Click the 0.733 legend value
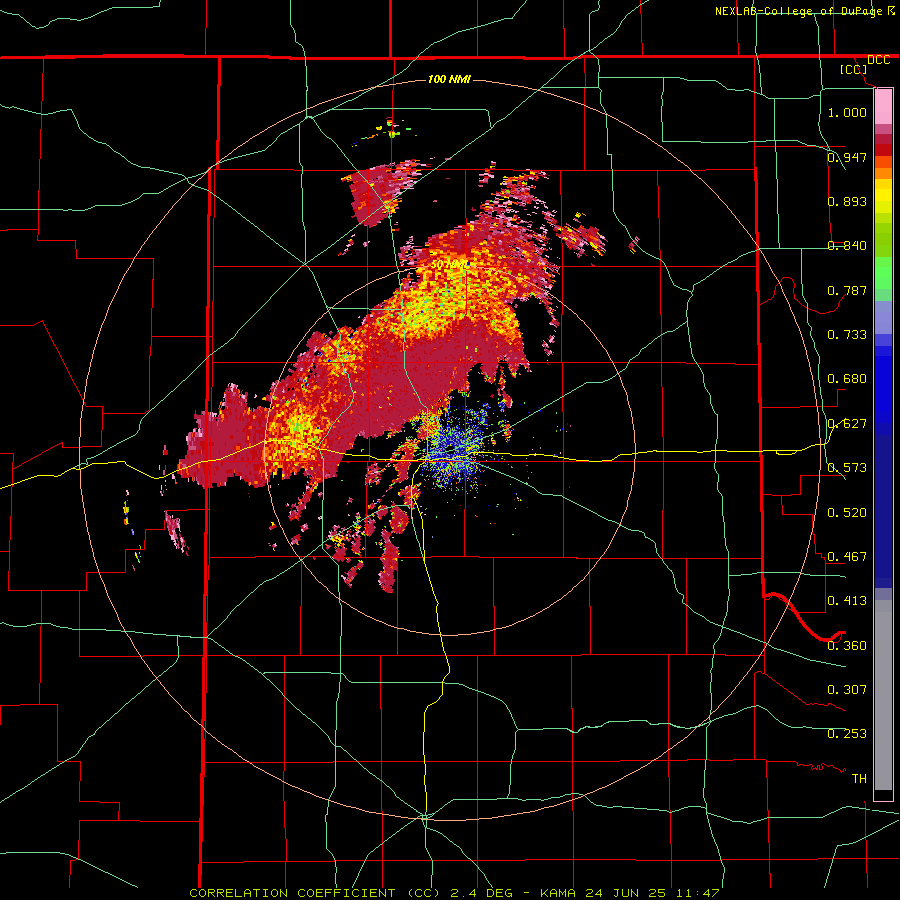Screen dimensions: 900x900 (847, 335)
